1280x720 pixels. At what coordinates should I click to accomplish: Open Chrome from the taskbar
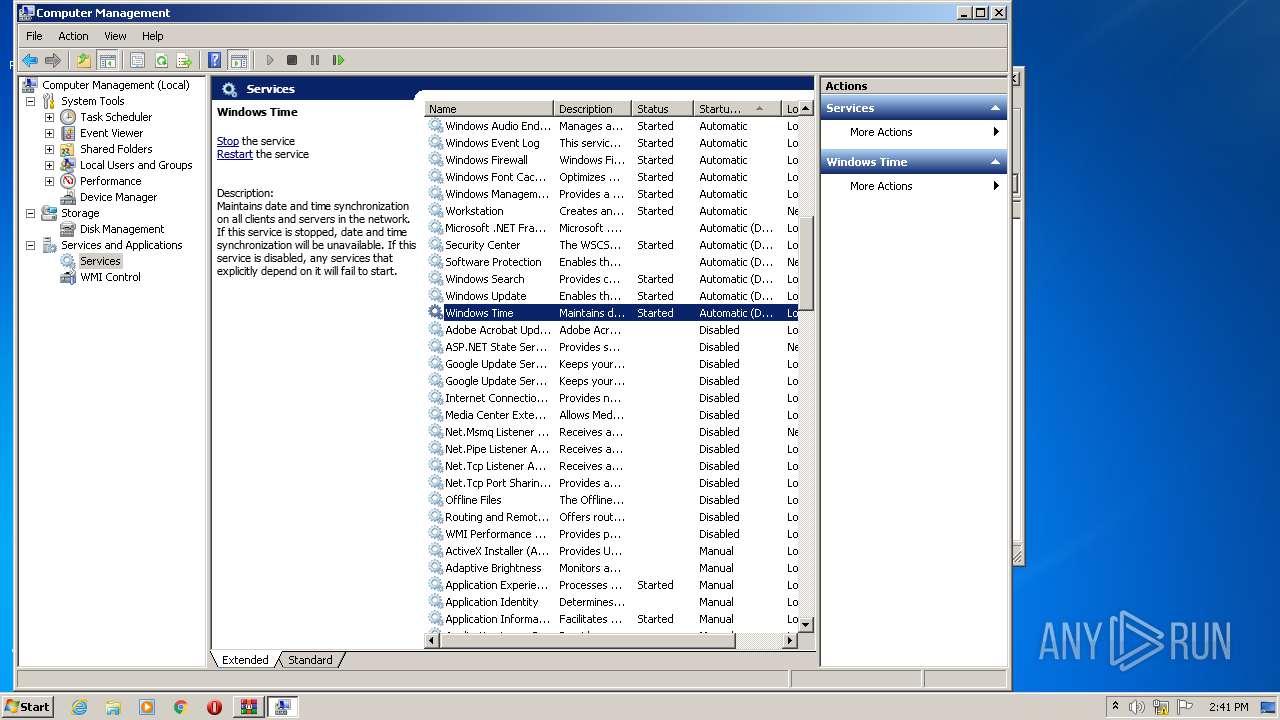click(x=180, y=707)
